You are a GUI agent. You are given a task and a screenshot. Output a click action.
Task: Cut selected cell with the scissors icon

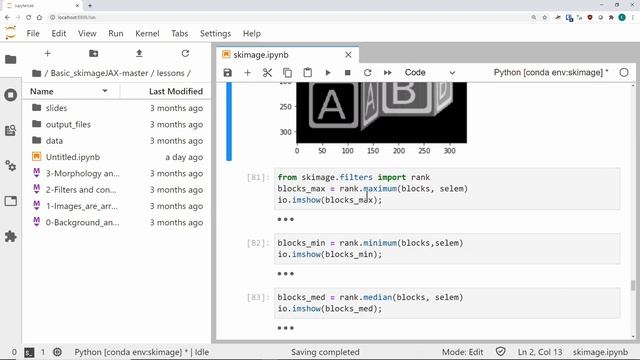[267, 73]
